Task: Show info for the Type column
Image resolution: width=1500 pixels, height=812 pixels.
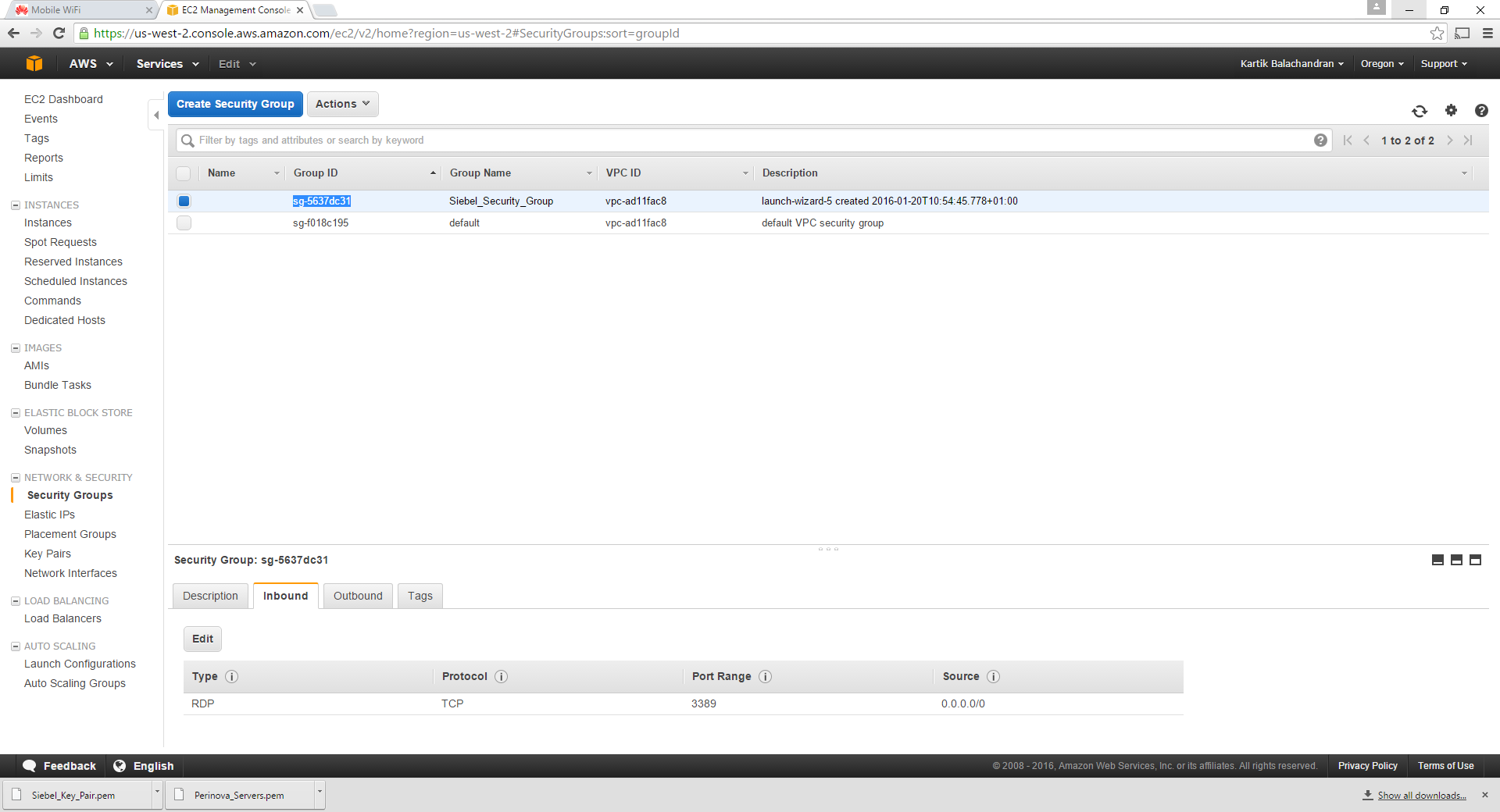Action: [x=232, y=677]
